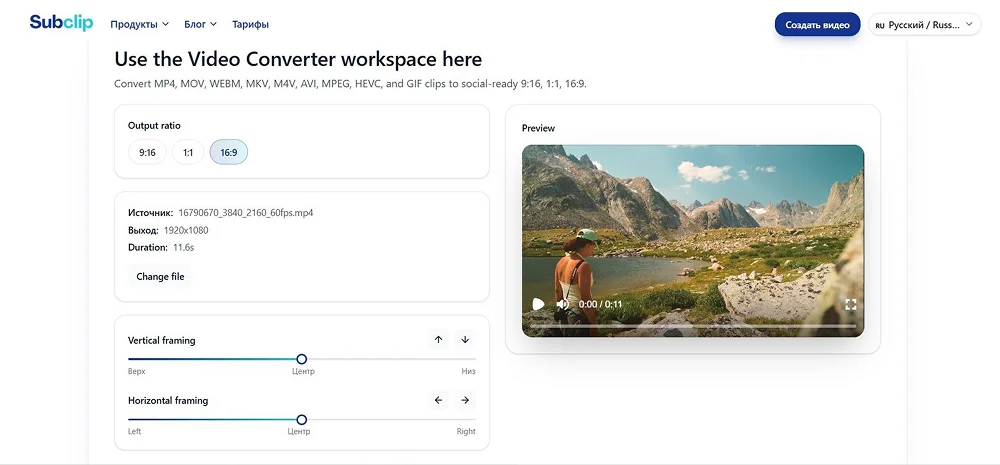Viewport: 1000px width, 465px height.
Task: Click the Subclip logo
Action: [x=61, y=23]
